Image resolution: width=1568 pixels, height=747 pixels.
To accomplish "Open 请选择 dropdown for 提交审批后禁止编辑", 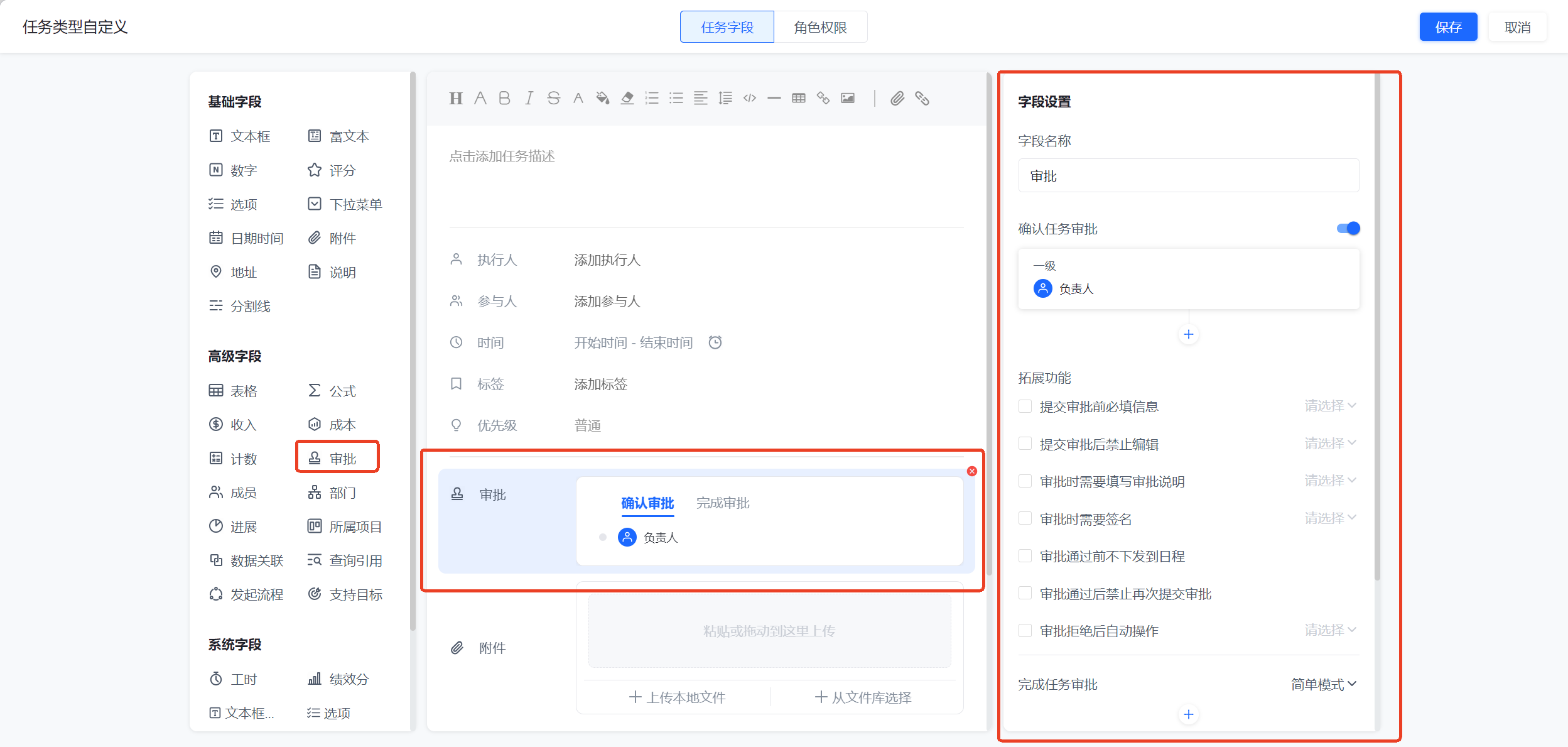I will pyautogui.click(x=1331, y=444).
